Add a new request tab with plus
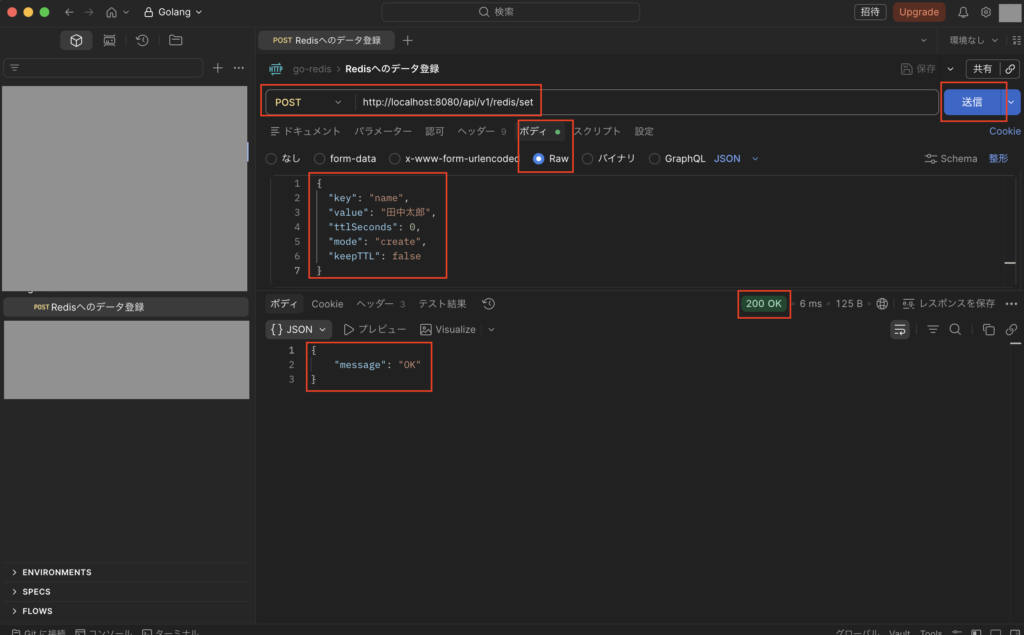The image size is (1024, 635). pyautogui.click(x=407, y=40)
